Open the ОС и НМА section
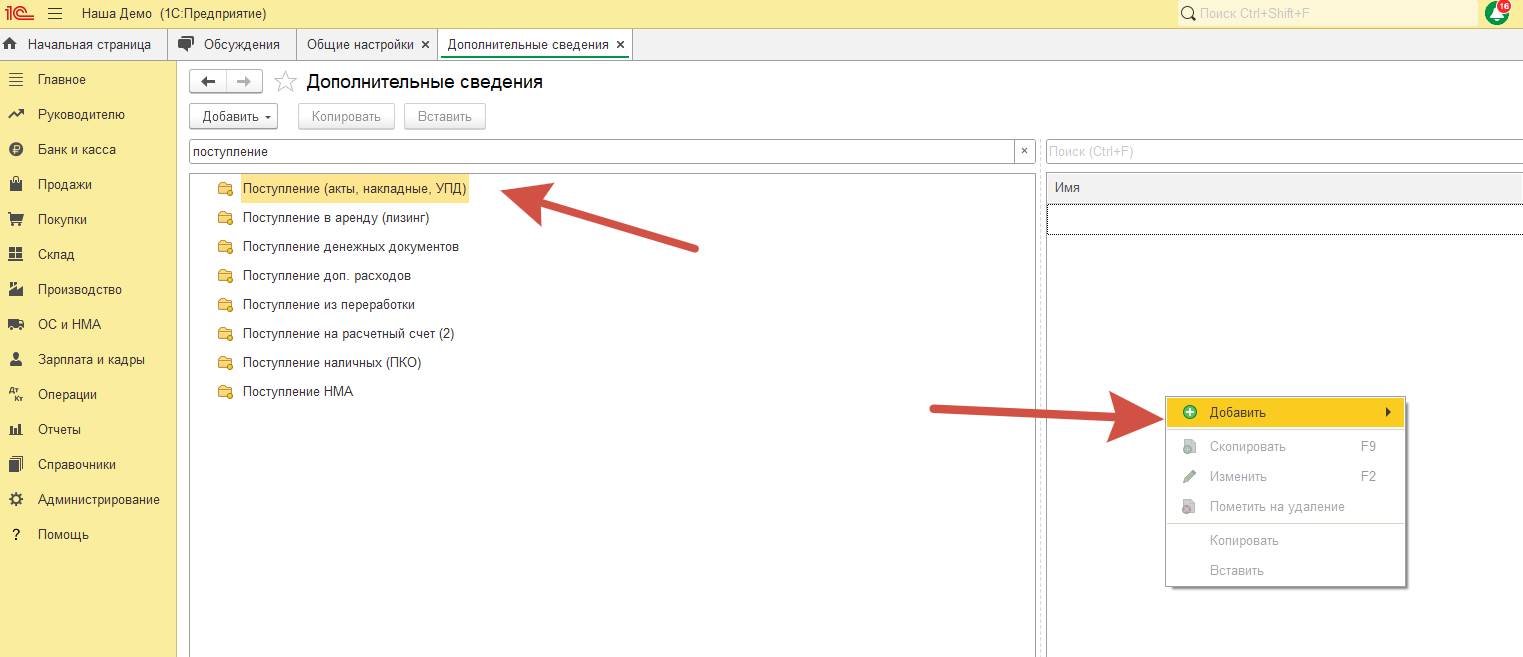1523x657 pixels. point(69,324)
